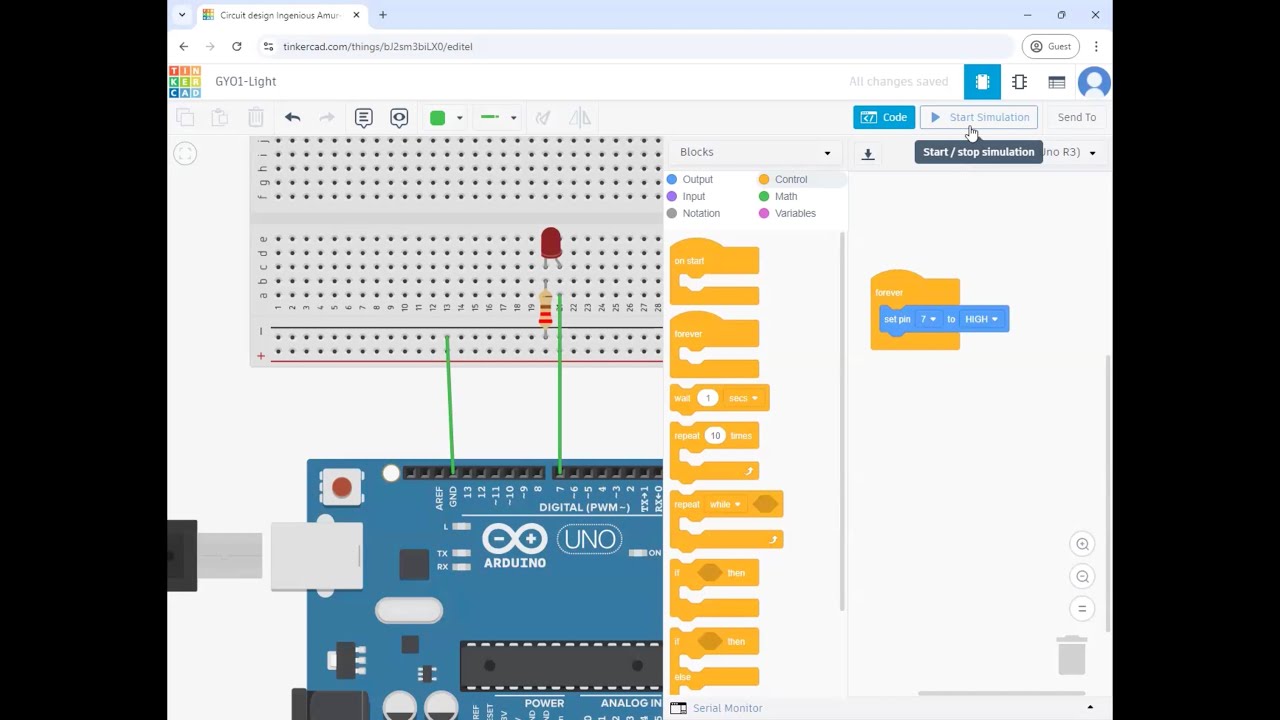The image size is (1280, 720).
Task: Open the Arduino board selector dropdown
Action: [1092, 153]
